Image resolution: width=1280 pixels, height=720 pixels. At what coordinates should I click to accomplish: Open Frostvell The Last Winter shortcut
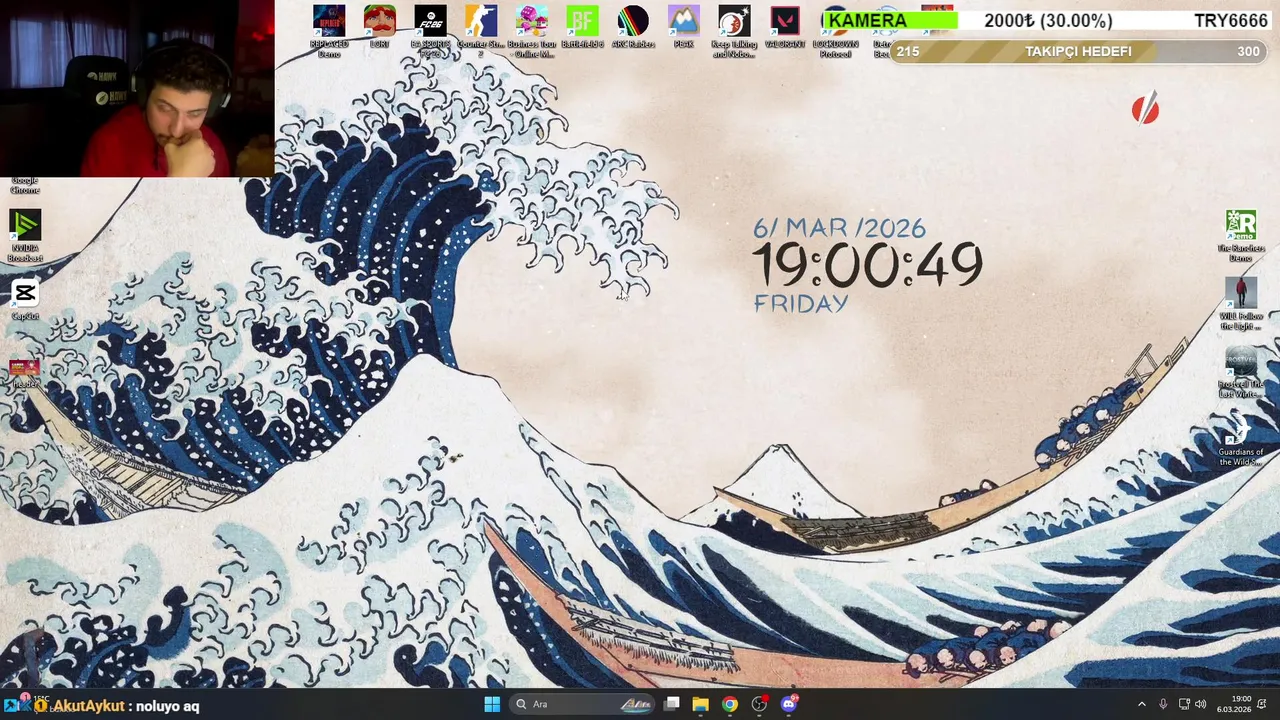[1241, 372]
